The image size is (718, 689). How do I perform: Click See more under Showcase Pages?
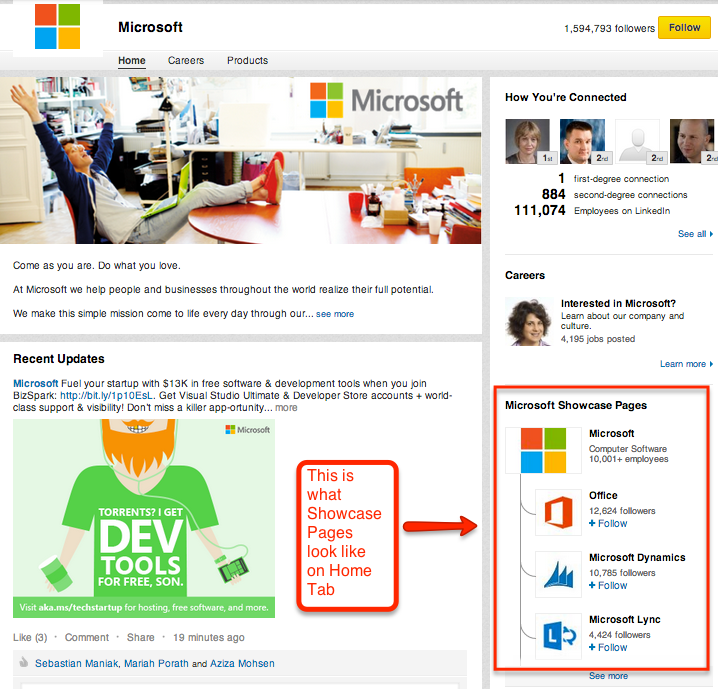[608, 676]
